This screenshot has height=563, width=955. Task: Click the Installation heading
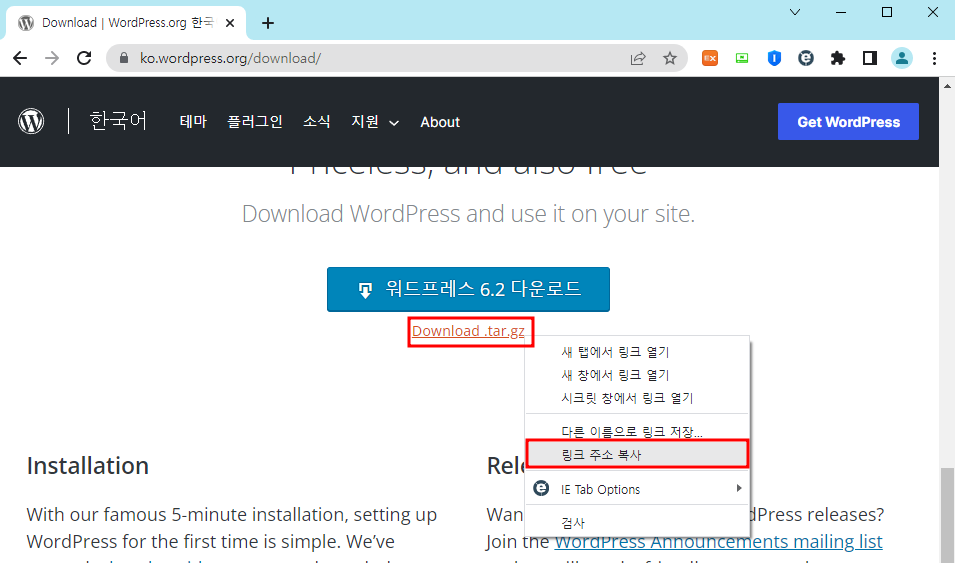(88, 466)
